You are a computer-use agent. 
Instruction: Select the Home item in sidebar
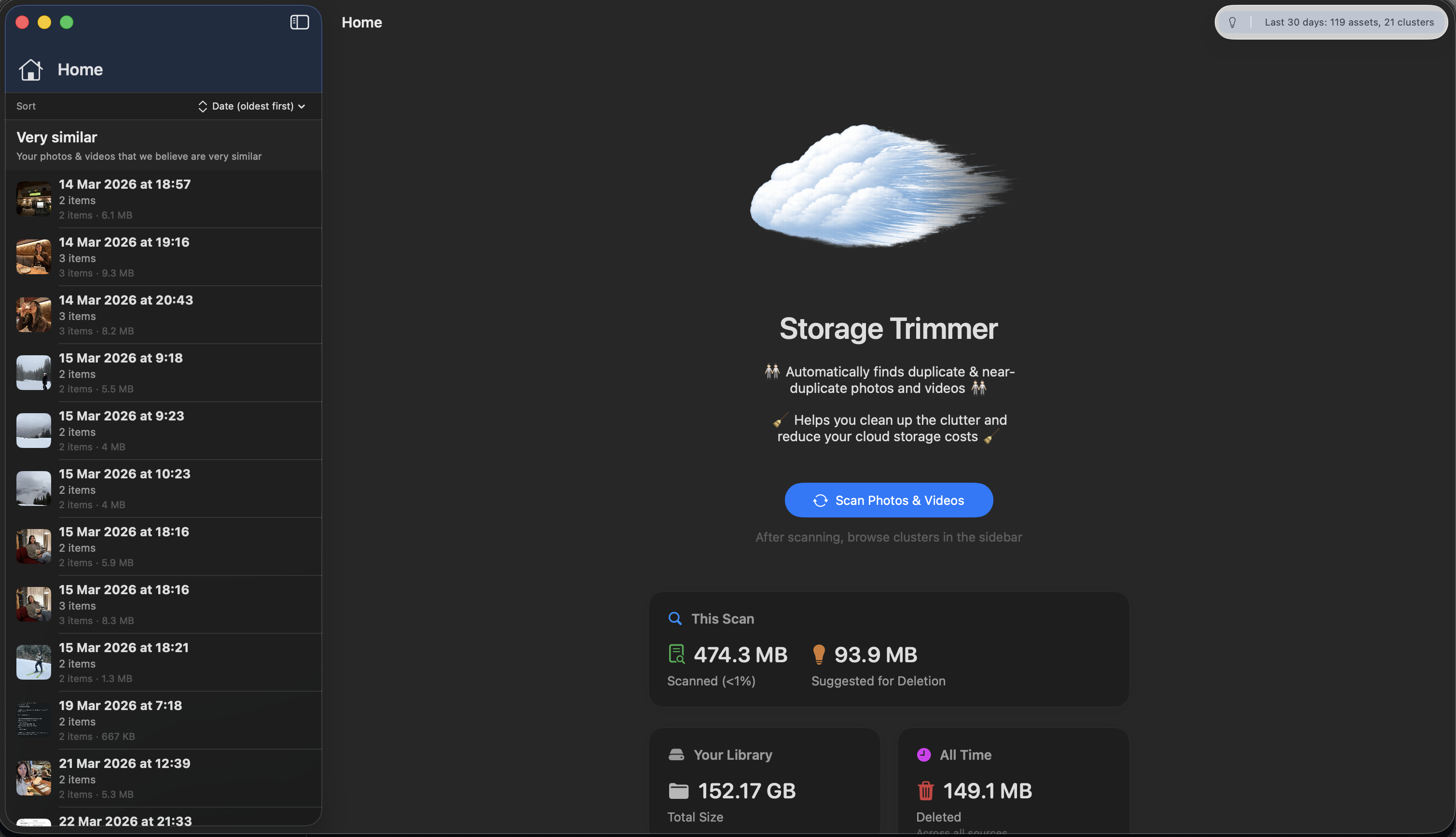tap(163, 70)
